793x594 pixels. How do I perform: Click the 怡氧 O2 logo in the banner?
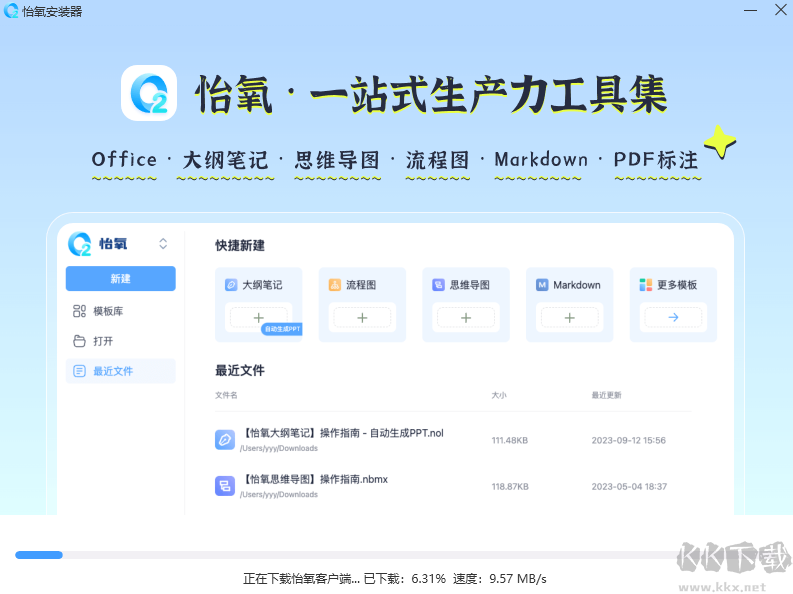[x=149, y=93]
